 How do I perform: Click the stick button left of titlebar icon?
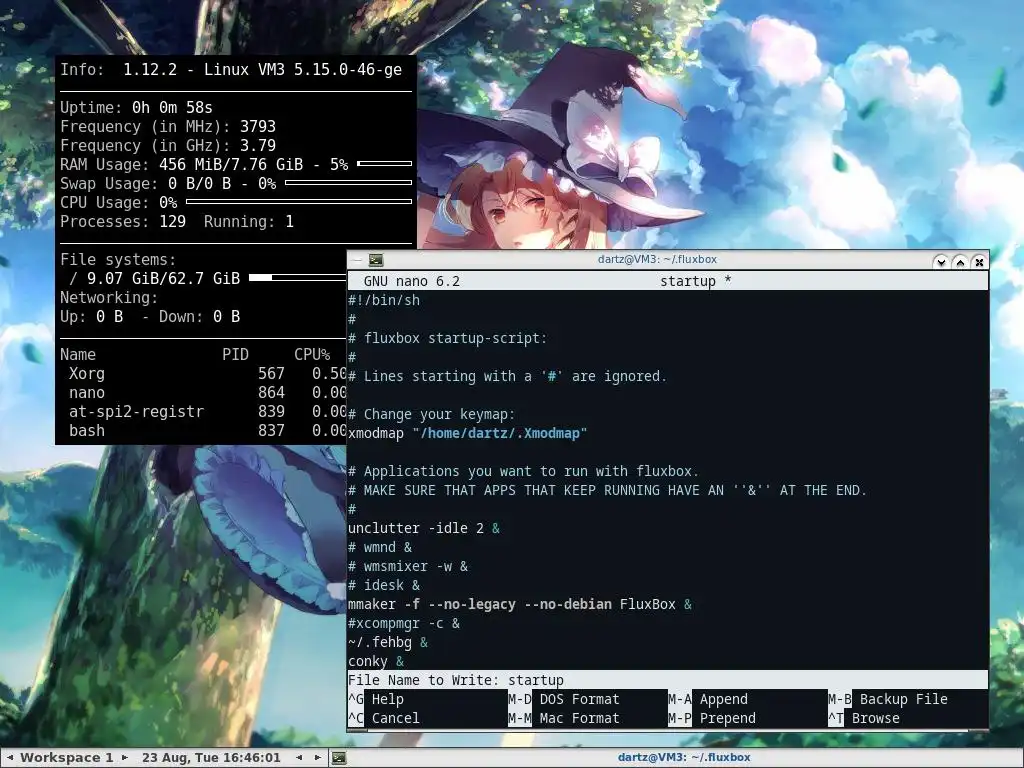tap(357, 260)
